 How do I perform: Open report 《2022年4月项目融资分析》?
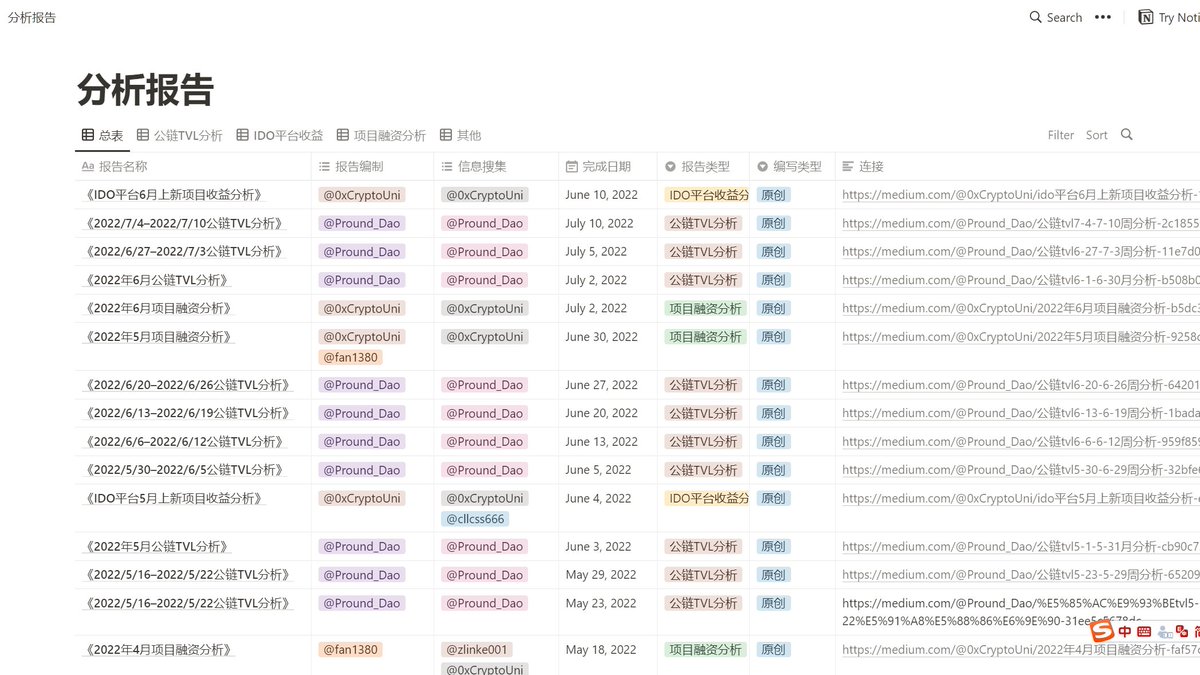pos(159,650)
